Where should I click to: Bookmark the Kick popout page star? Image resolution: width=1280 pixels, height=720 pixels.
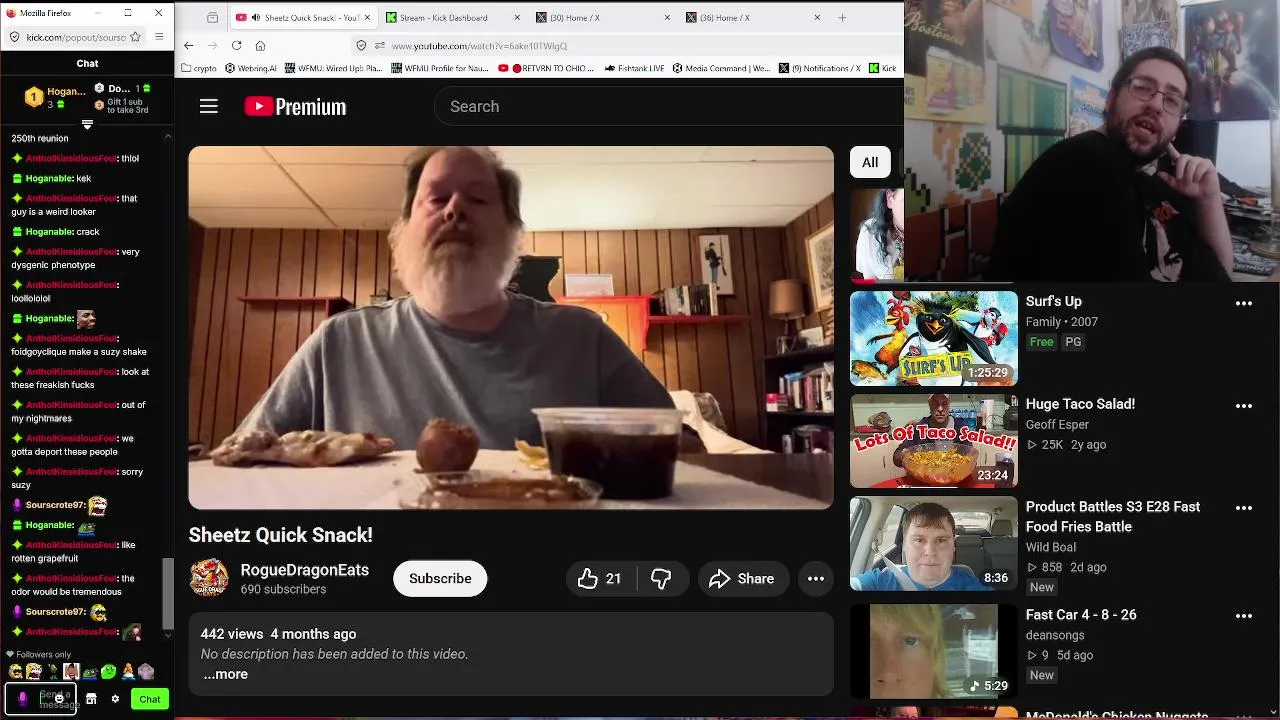coord(134,37)
